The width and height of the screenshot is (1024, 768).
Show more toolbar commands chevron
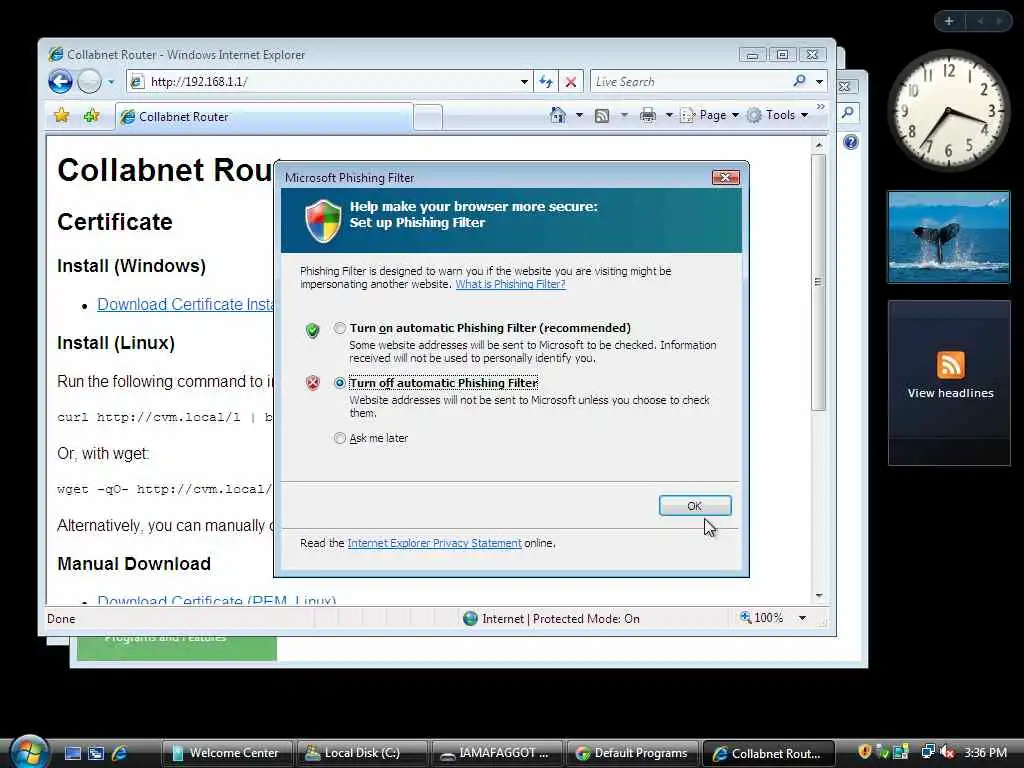(821, 106)
